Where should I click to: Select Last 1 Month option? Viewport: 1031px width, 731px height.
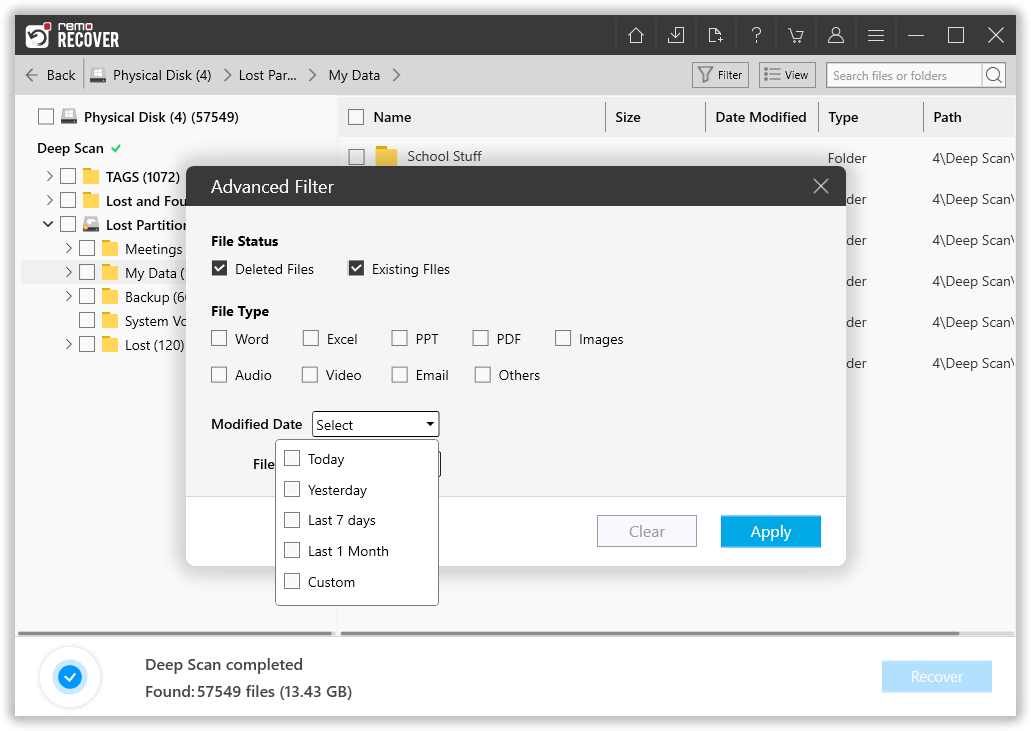pyautogui.click(x=292, y=550)
